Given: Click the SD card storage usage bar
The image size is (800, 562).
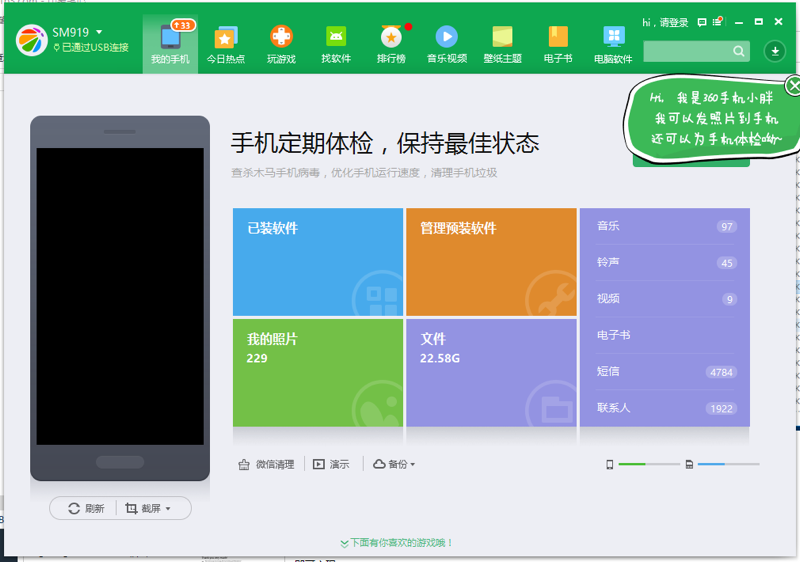Looking at the screenshot, I should [729, 464].
